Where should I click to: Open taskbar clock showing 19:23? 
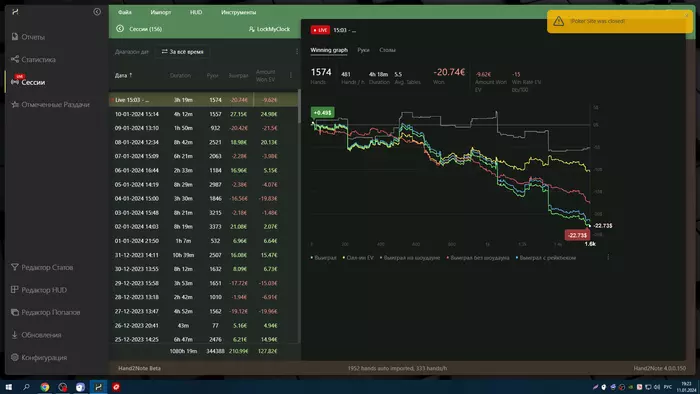(687, 387)
